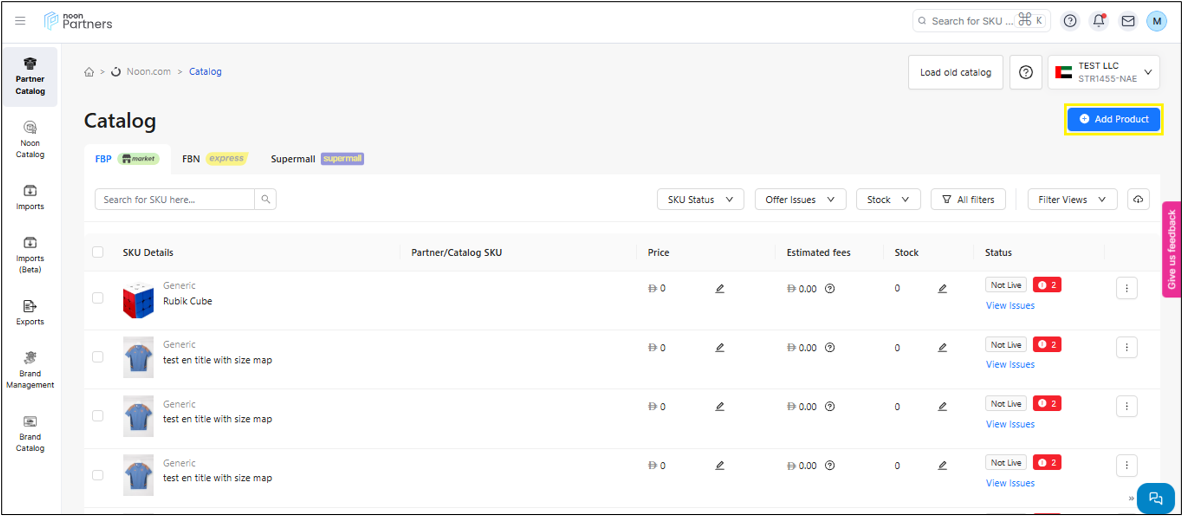Click in the Search for SKU here field
The image size is (1183, 516).
tap(175, 200)
